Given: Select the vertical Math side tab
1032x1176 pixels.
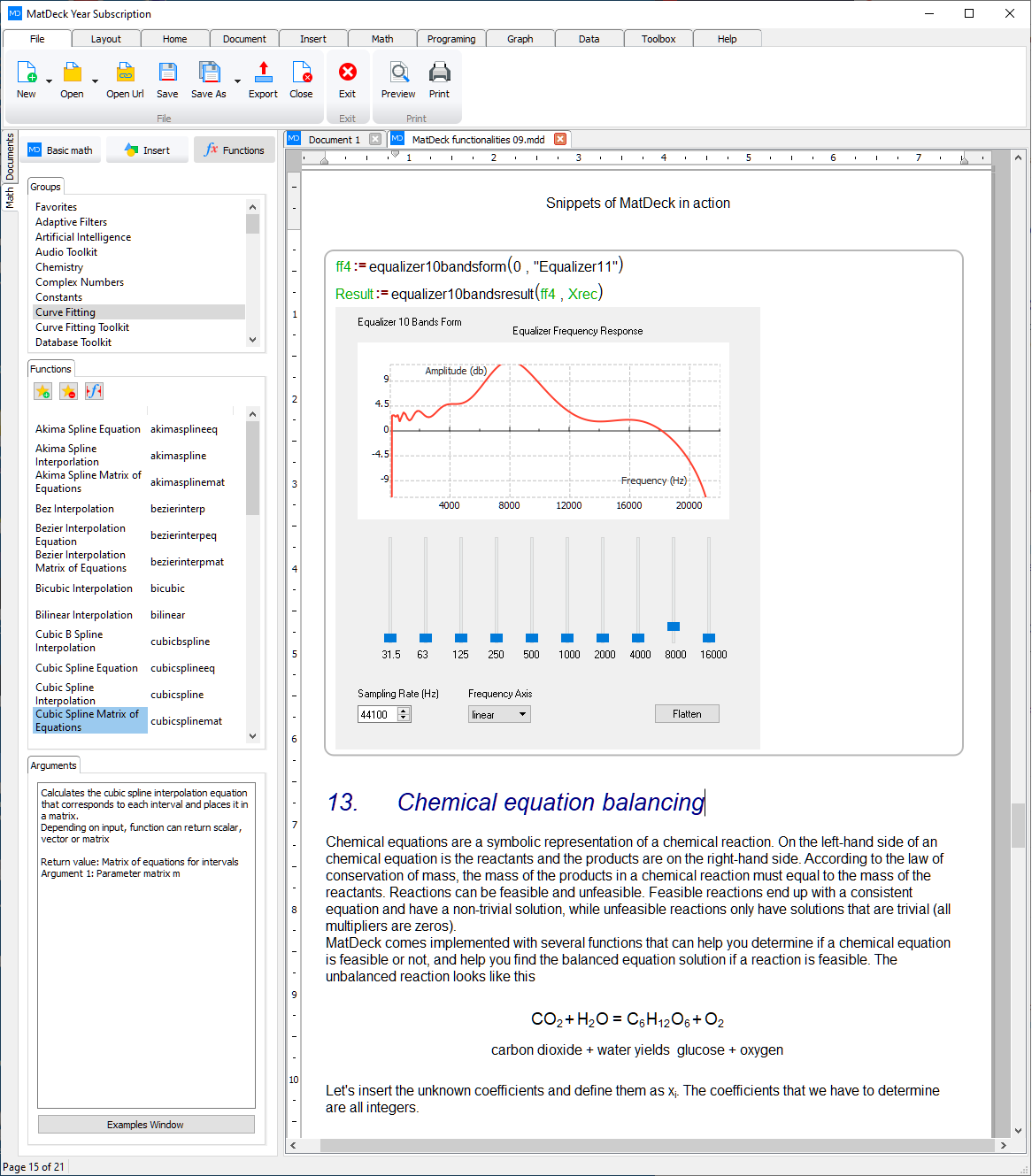Looking at the screenshot, I should [x=10, y=196].
